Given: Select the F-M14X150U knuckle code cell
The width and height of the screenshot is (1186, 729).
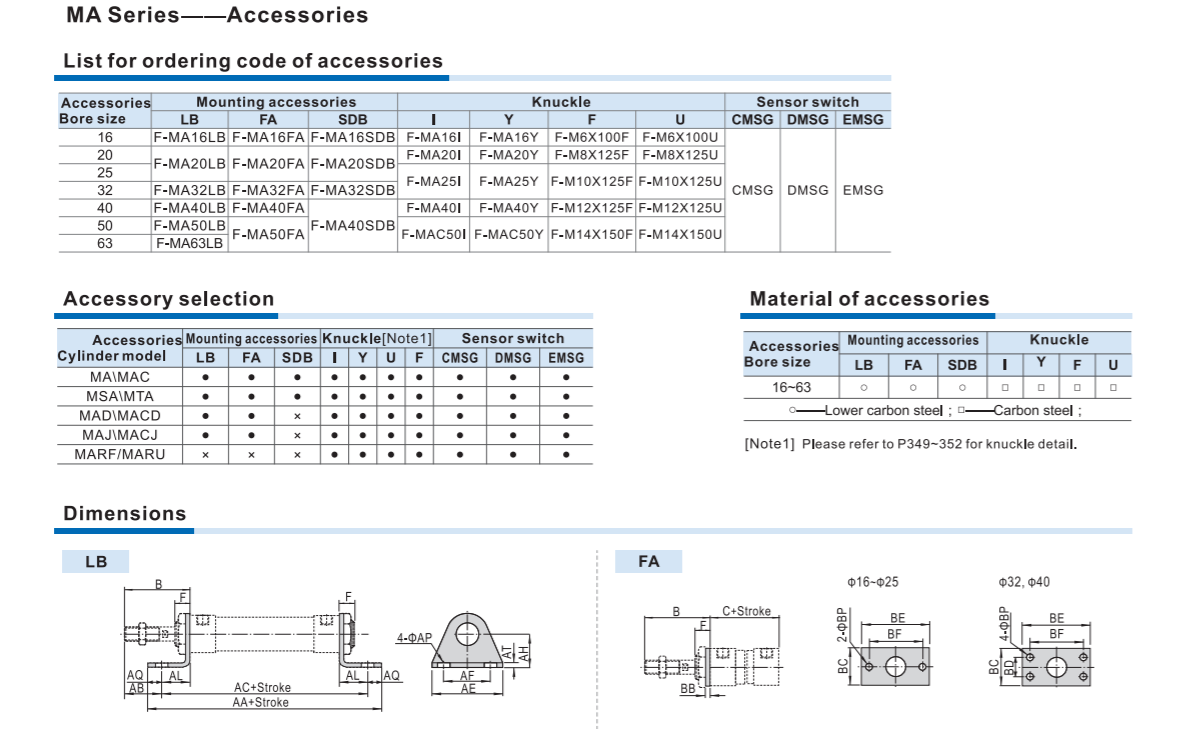Looking at the screenshot, I should [680, 235].
